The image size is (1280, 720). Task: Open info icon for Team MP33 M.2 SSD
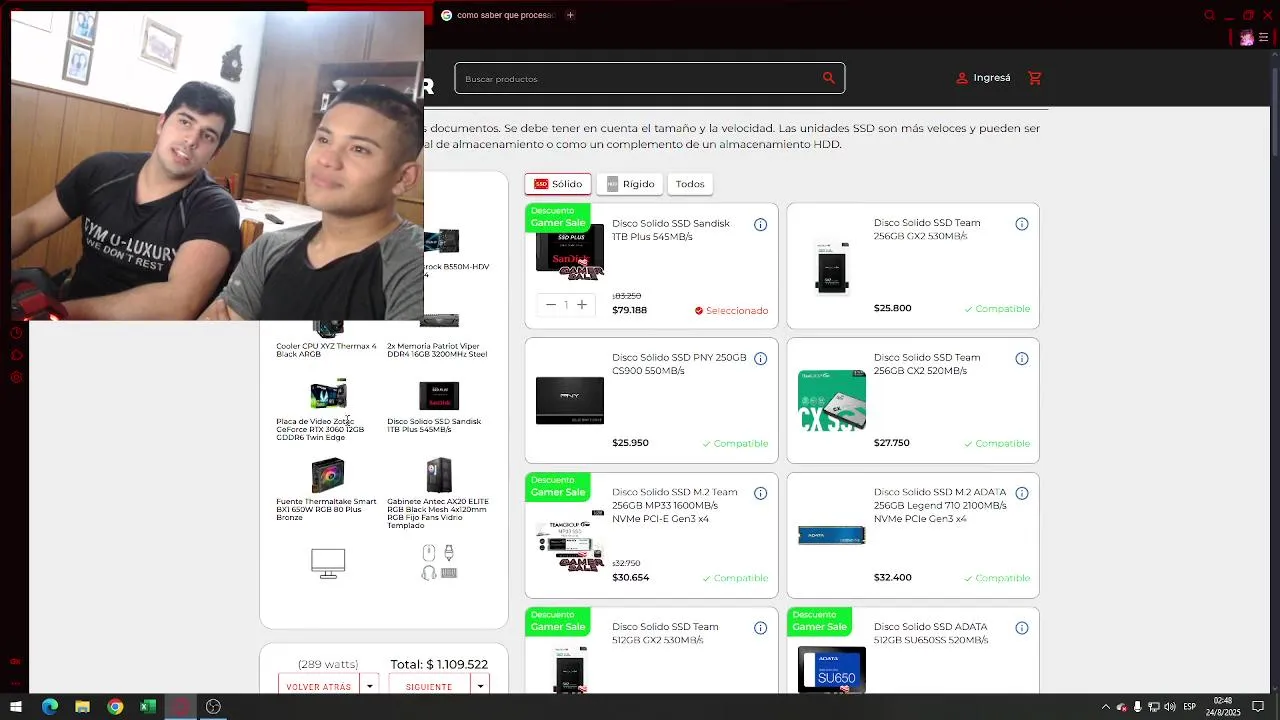[760, 494]
